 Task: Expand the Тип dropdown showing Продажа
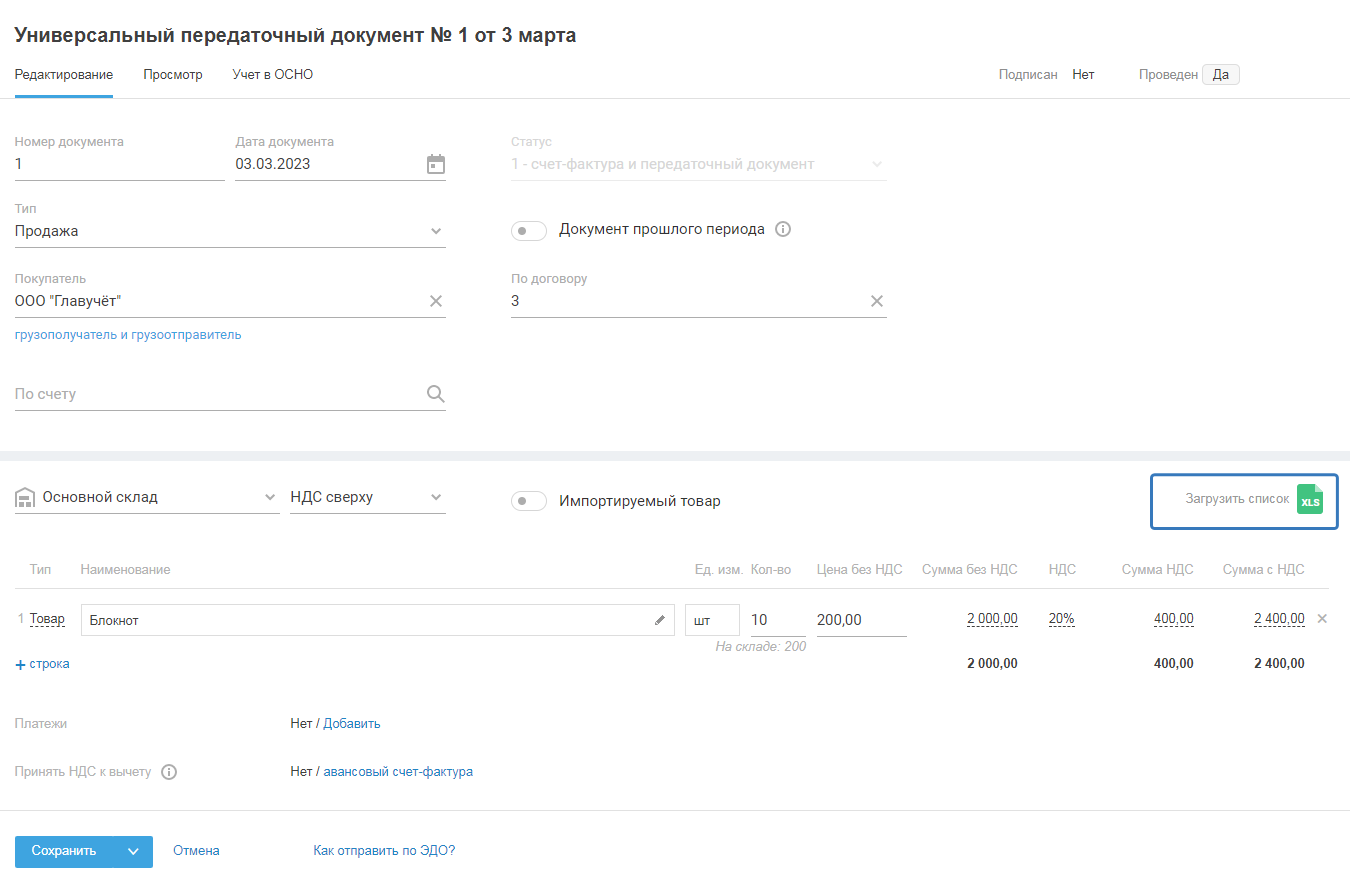click(436, 231)
